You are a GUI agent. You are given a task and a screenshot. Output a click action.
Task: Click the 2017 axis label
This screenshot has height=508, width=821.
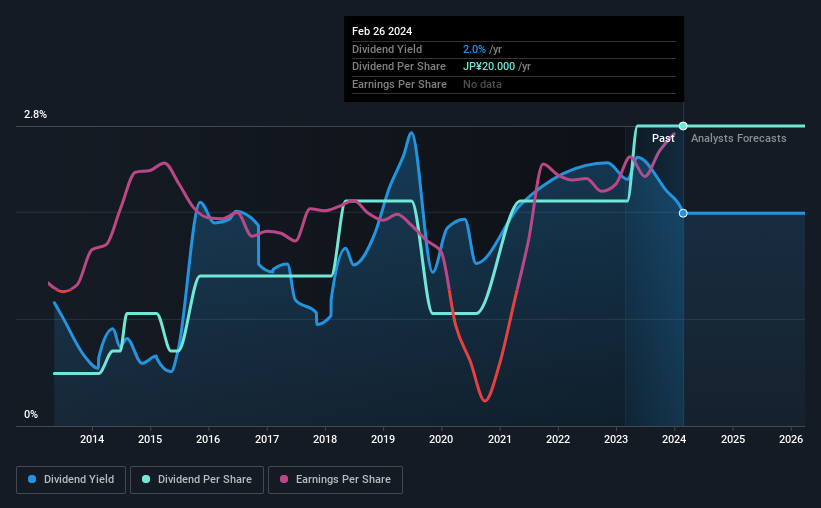click(x=267, y=439)
